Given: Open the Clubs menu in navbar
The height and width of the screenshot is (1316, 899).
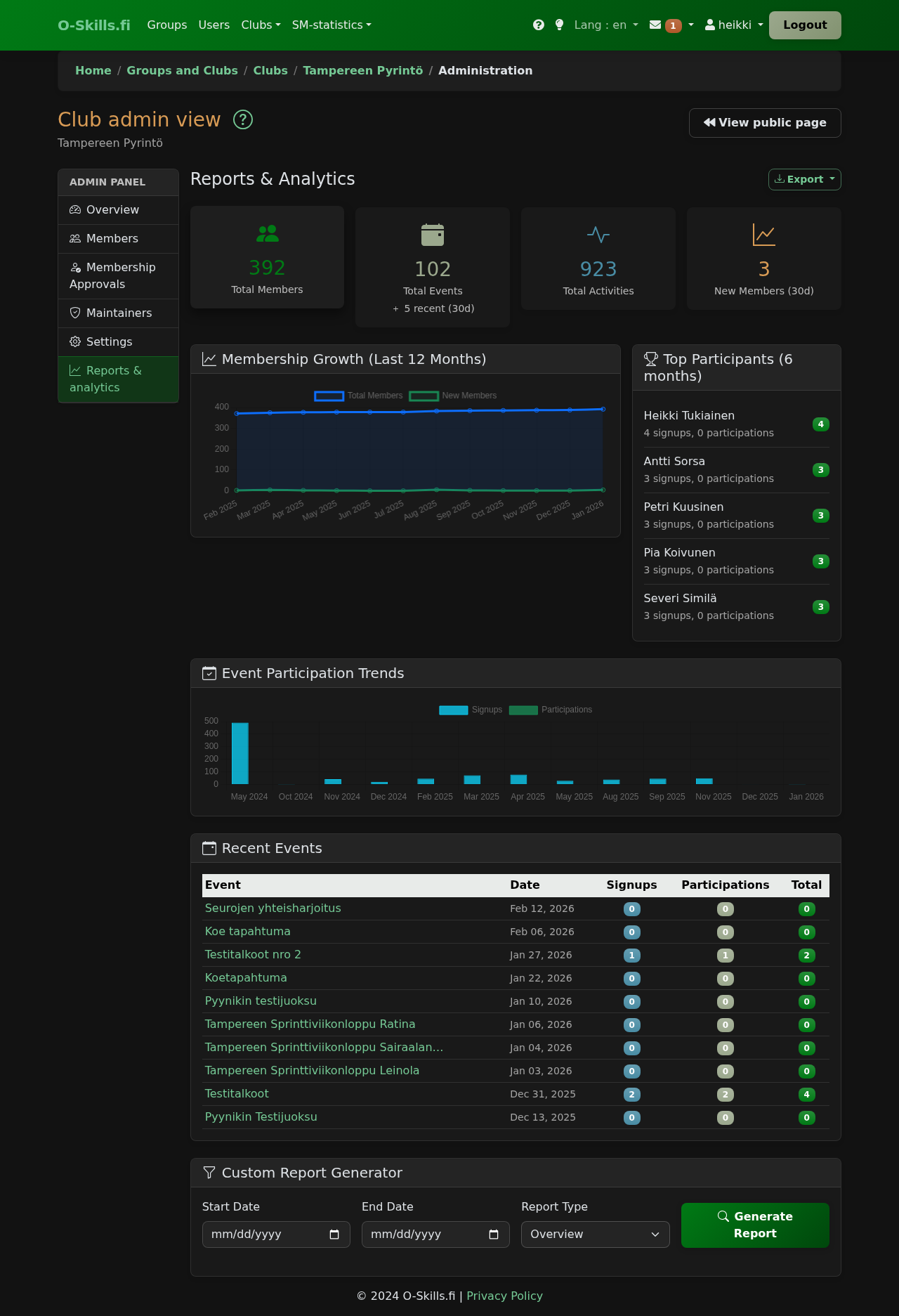Looking at the screenshot, I should click(261, 25).
